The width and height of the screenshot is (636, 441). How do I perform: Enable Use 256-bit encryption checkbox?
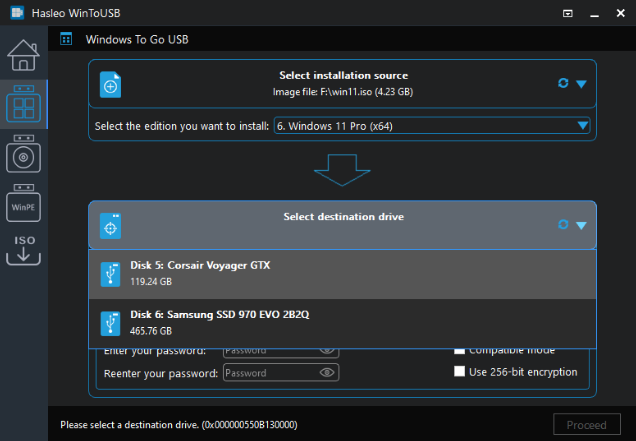click(460, 372)
